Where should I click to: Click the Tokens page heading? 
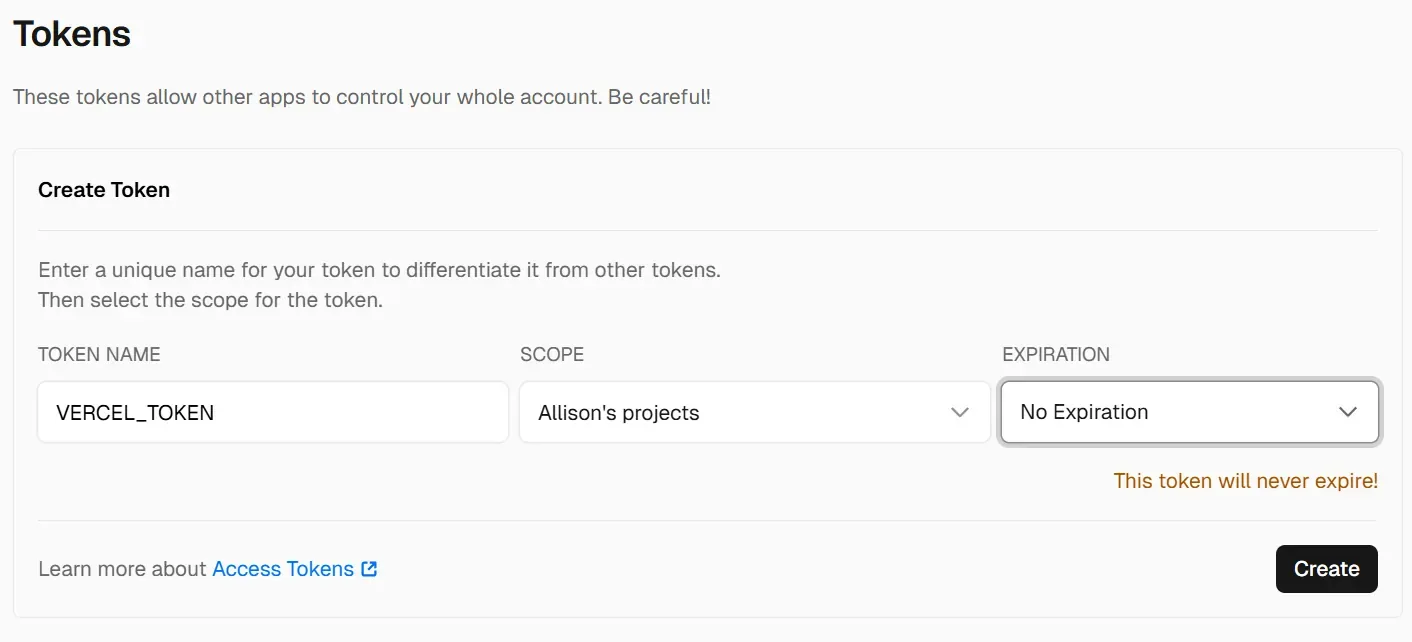tap(72, 34)
